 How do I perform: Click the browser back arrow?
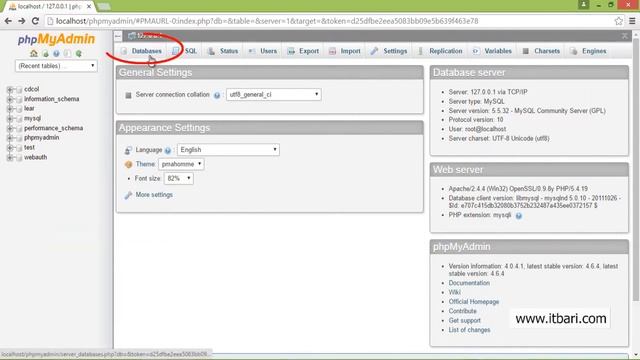8,21
